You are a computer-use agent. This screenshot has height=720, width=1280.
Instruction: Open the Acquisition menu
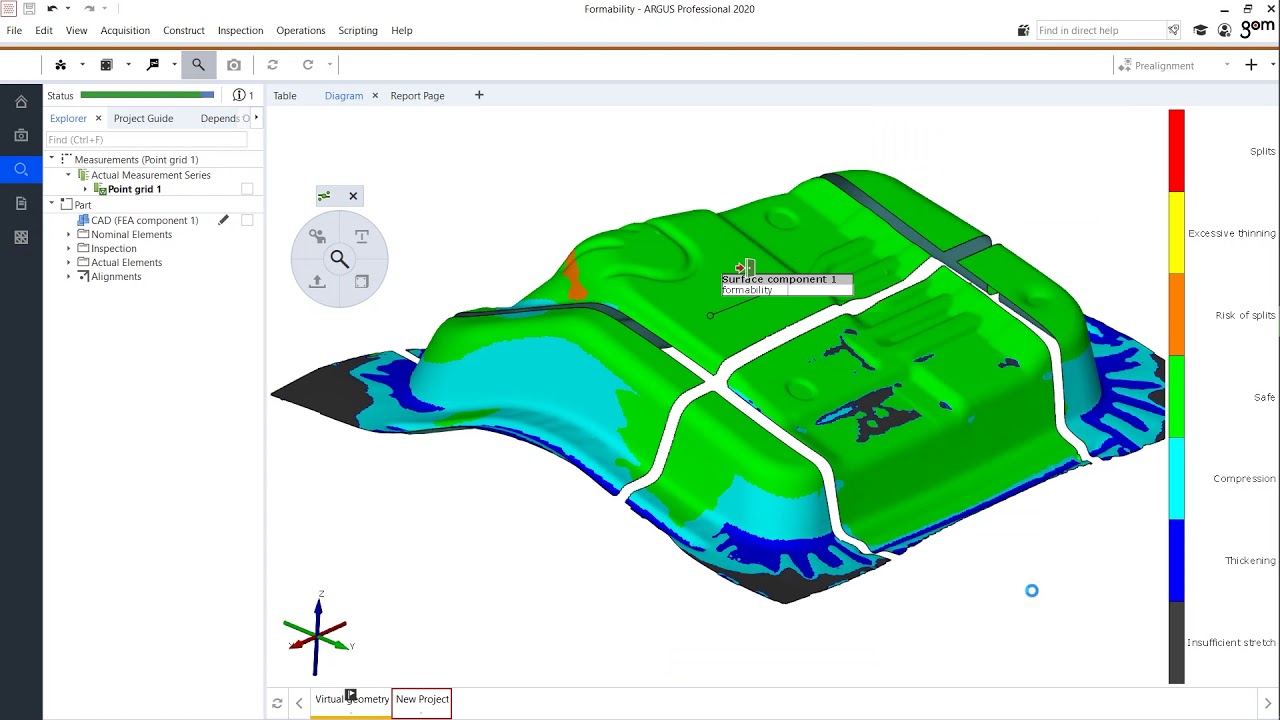point(125,31)
